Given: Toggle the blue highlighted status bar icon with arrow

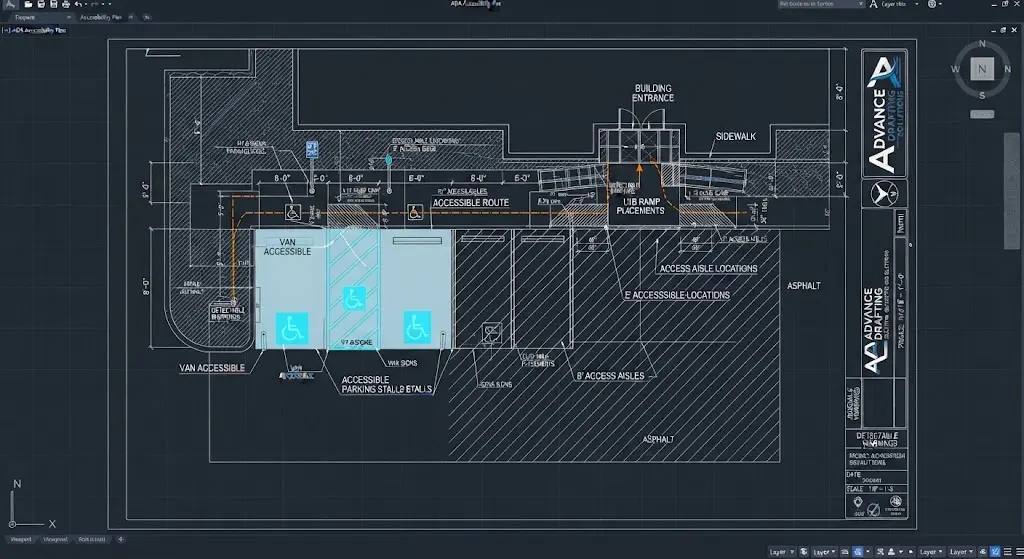Looking at the screenshot, I should coord(857,552).
